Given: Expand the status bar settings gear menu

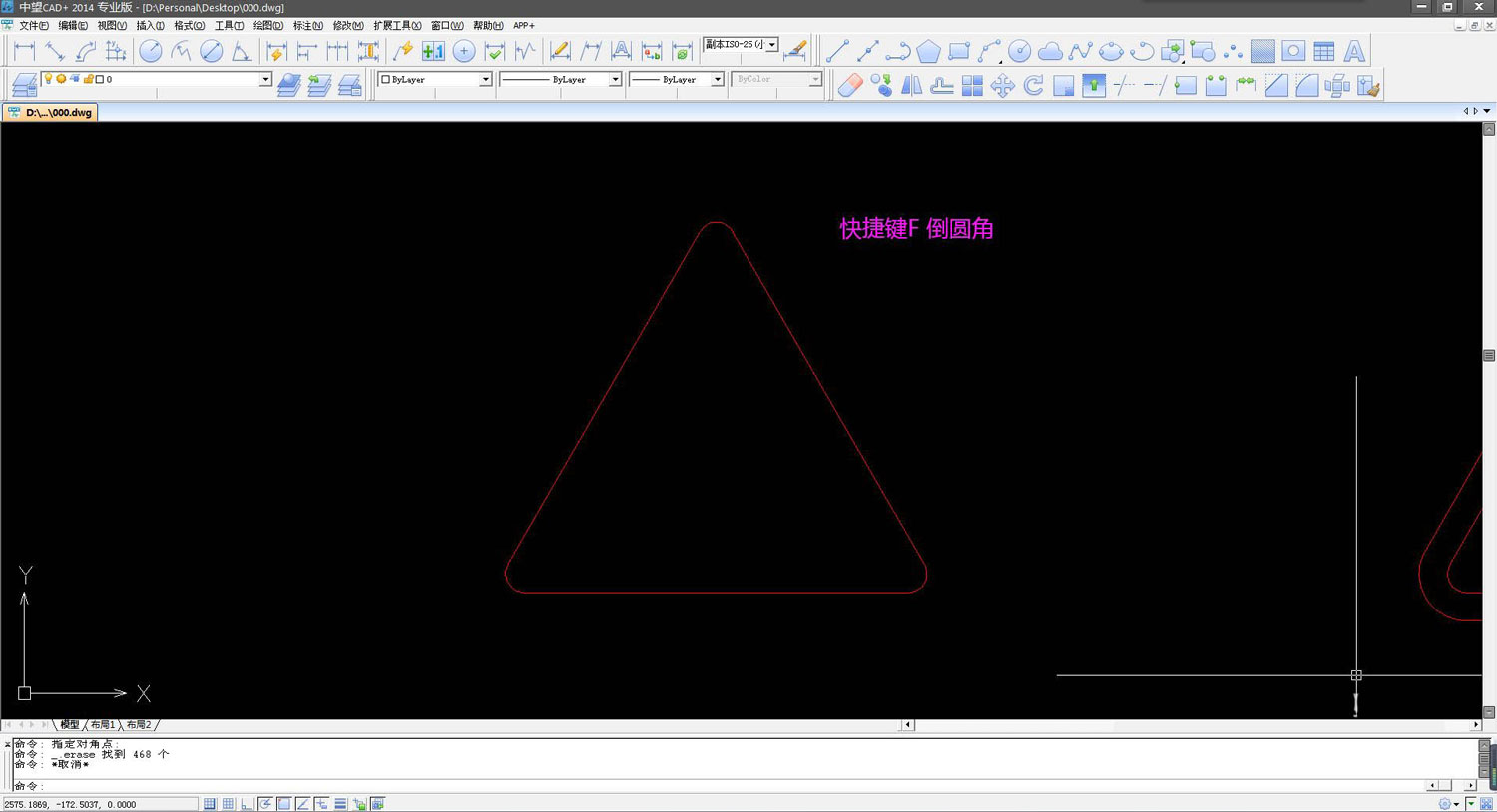Looking at the screenshot, I should click(1448, 804).
